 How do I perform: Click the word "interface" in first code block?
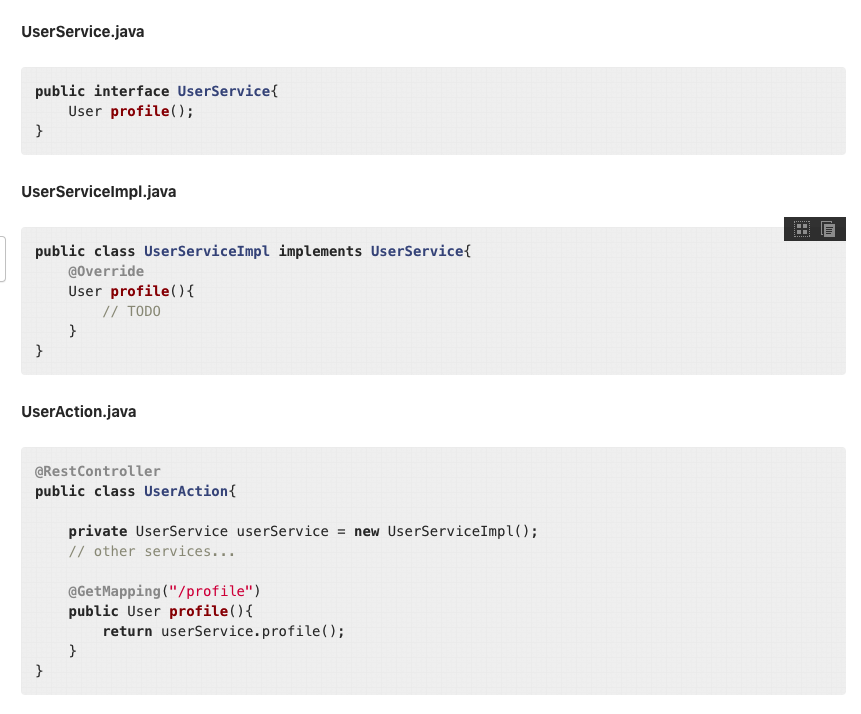click(x=131, y=91)
